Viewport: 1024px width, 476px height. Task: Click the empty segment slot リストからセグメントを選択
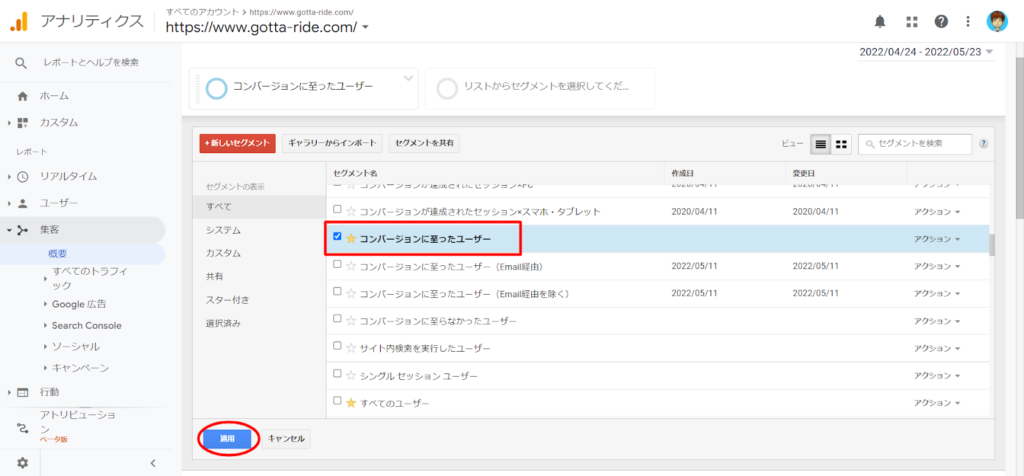point(540,87)
